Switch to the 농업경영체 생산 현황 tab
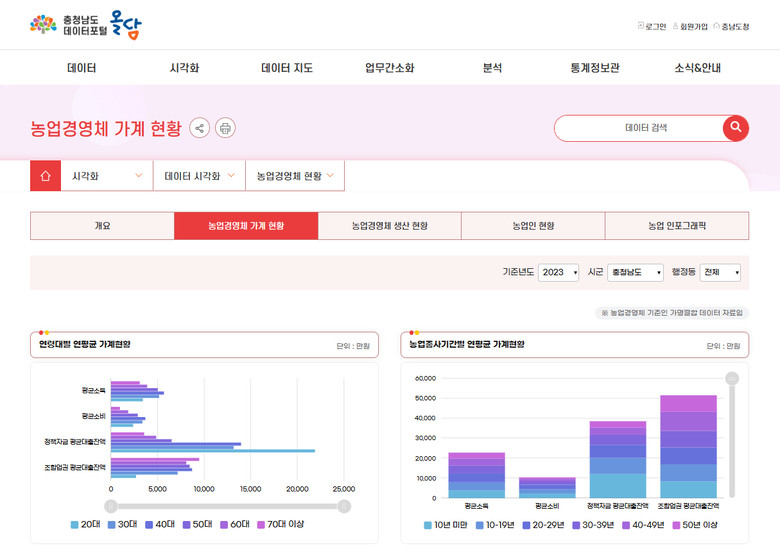 tap(390, 226)
